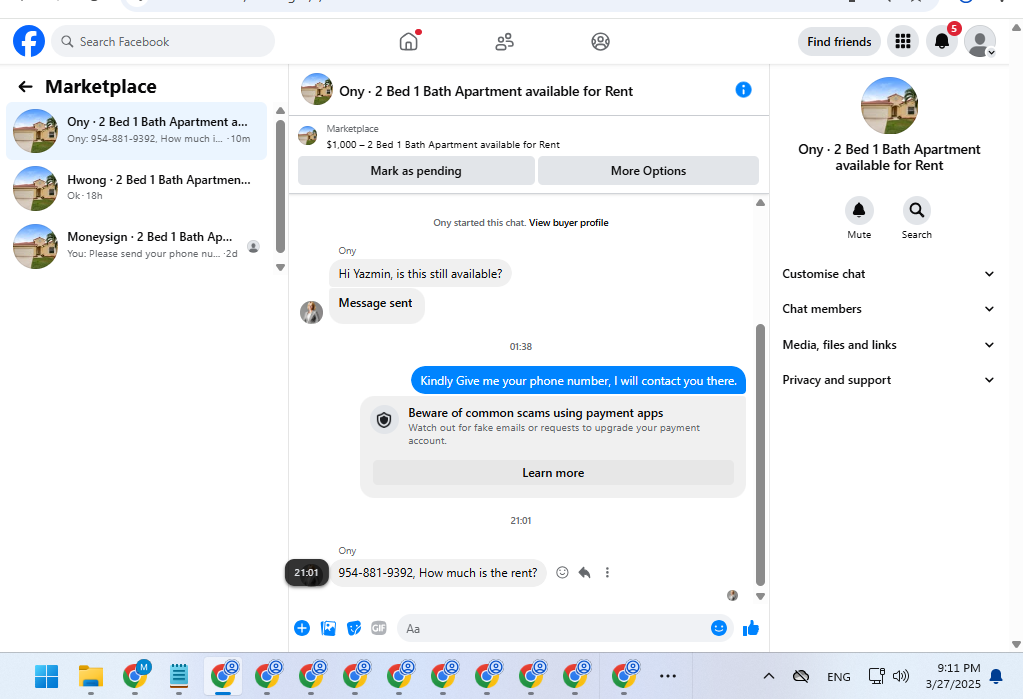Show hidden system tray icons
The image size is (1023, 699).
[x=769, y=676]
